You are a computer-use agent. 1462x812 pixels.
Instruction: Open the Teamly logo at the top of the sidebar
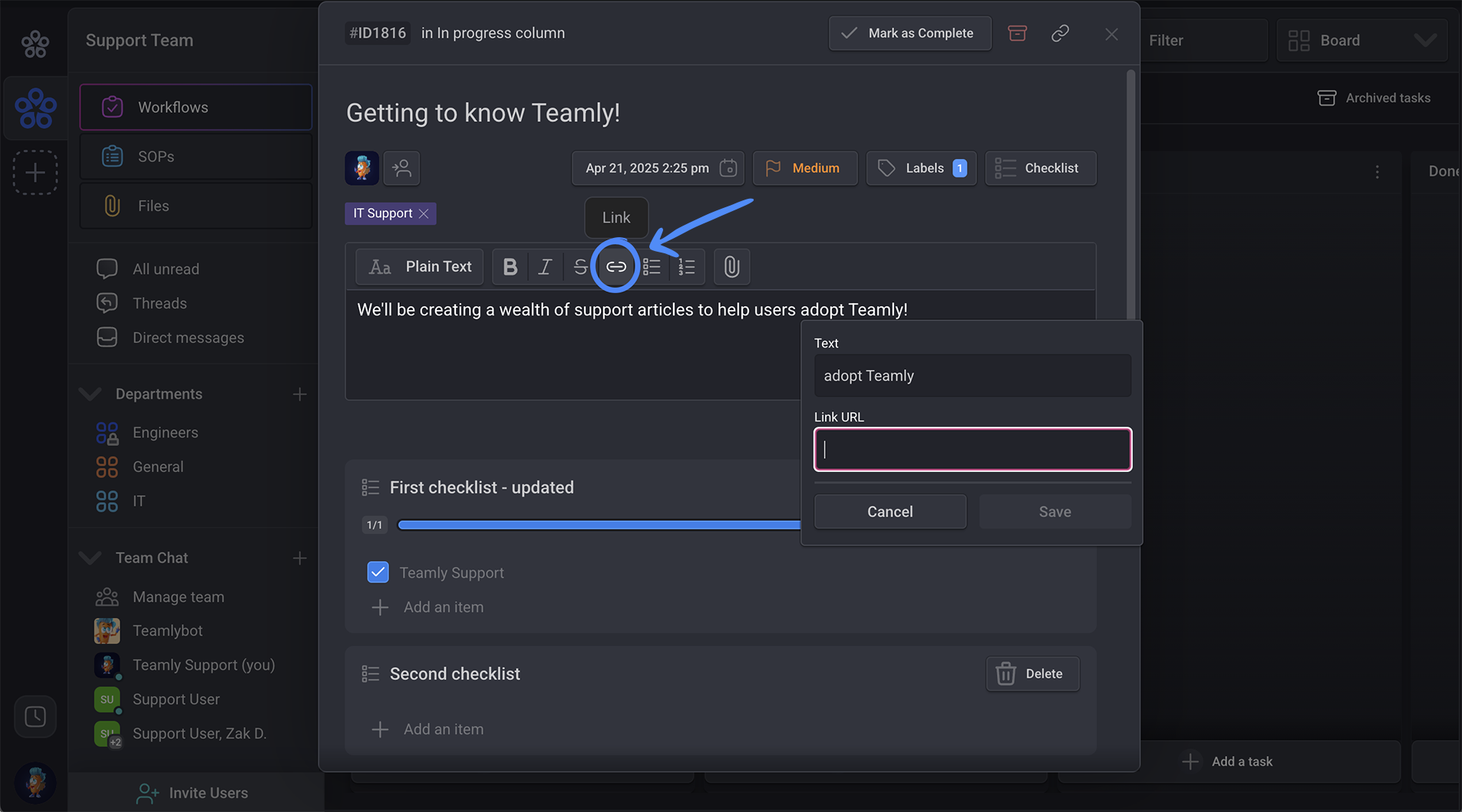pos(35,44)
